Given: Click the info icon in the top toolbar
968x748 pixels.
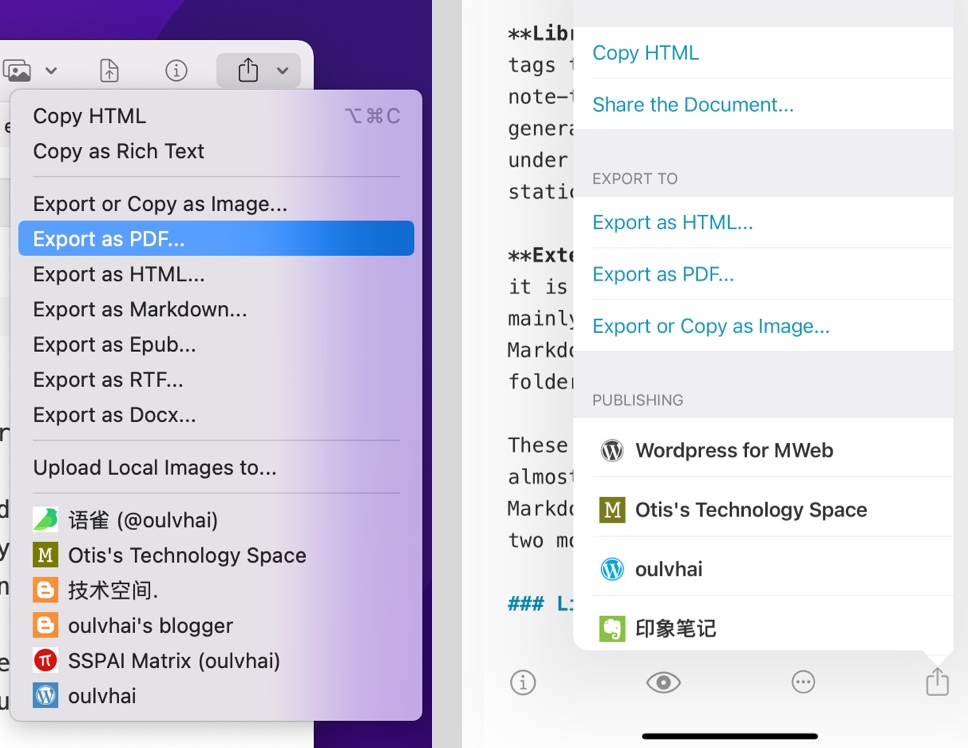Looking at the screenshot, I should (x=176, y=71).
